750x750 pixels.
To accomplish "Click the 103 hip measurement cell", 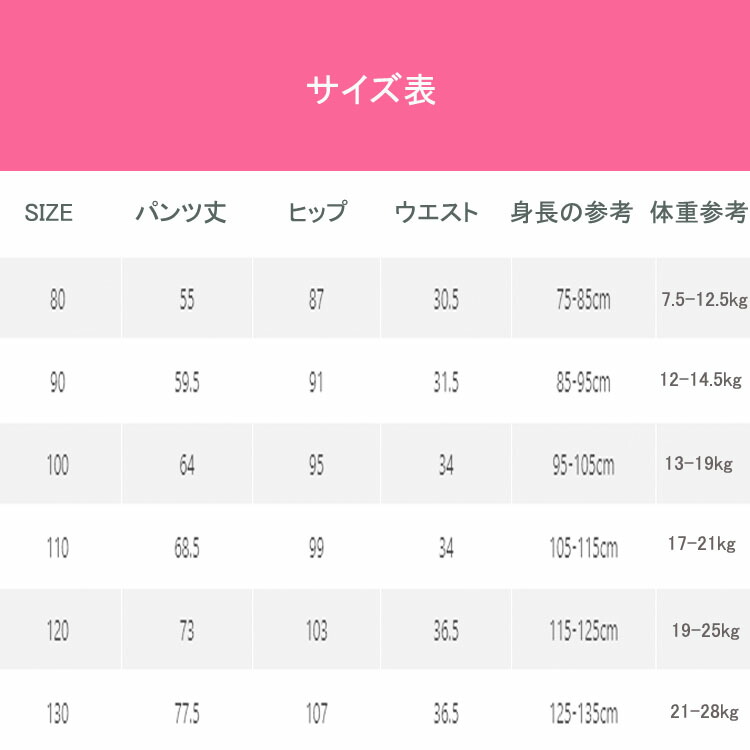I will tap(317, 631).
